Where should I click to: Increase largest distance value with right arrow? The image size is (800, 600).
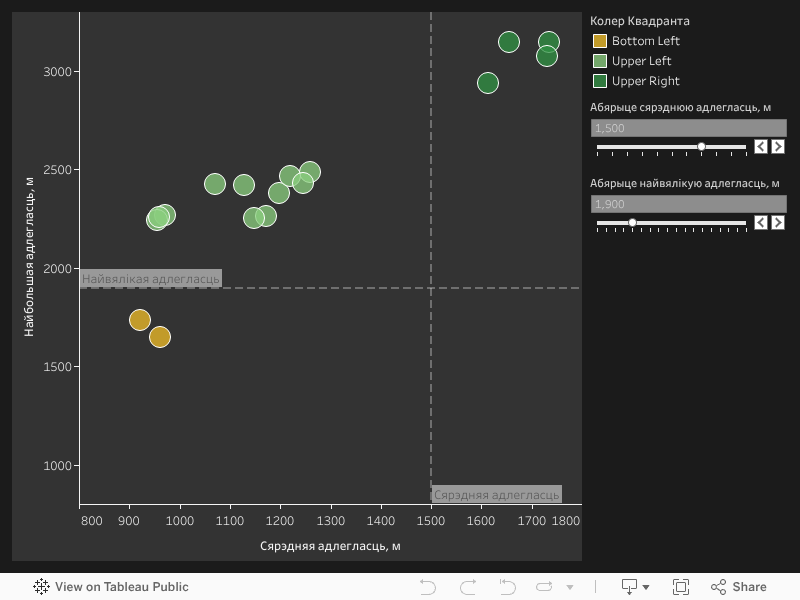tap(777, 223)
